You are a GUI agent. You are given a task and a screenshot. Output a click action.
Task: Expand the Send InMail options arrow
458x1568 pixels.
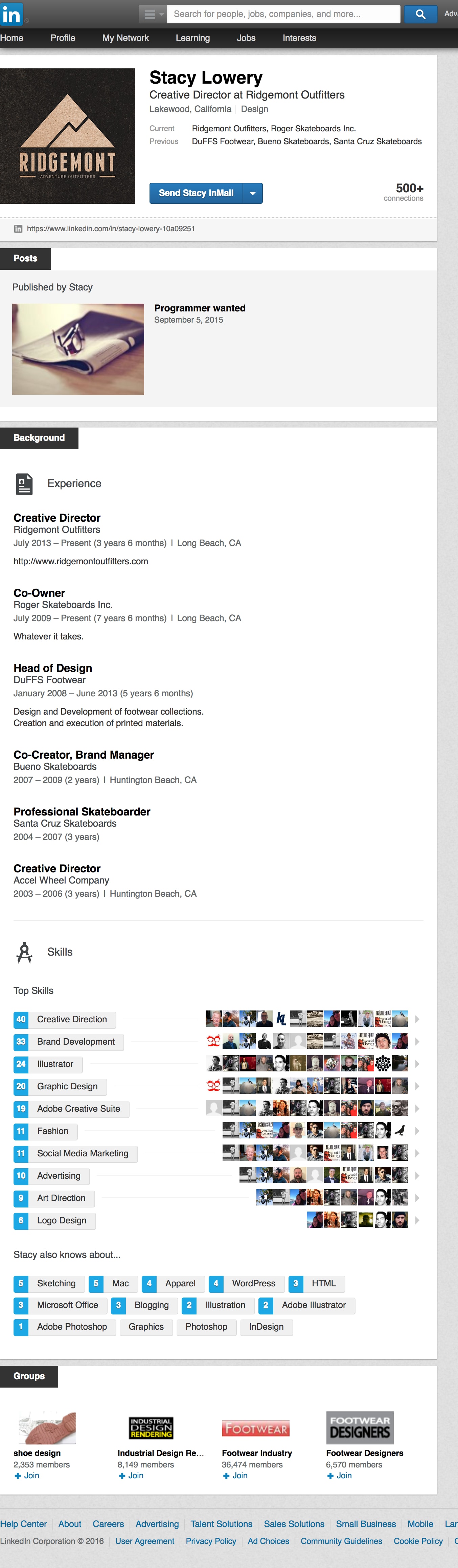pyautogui.click(x=253, y=193)
